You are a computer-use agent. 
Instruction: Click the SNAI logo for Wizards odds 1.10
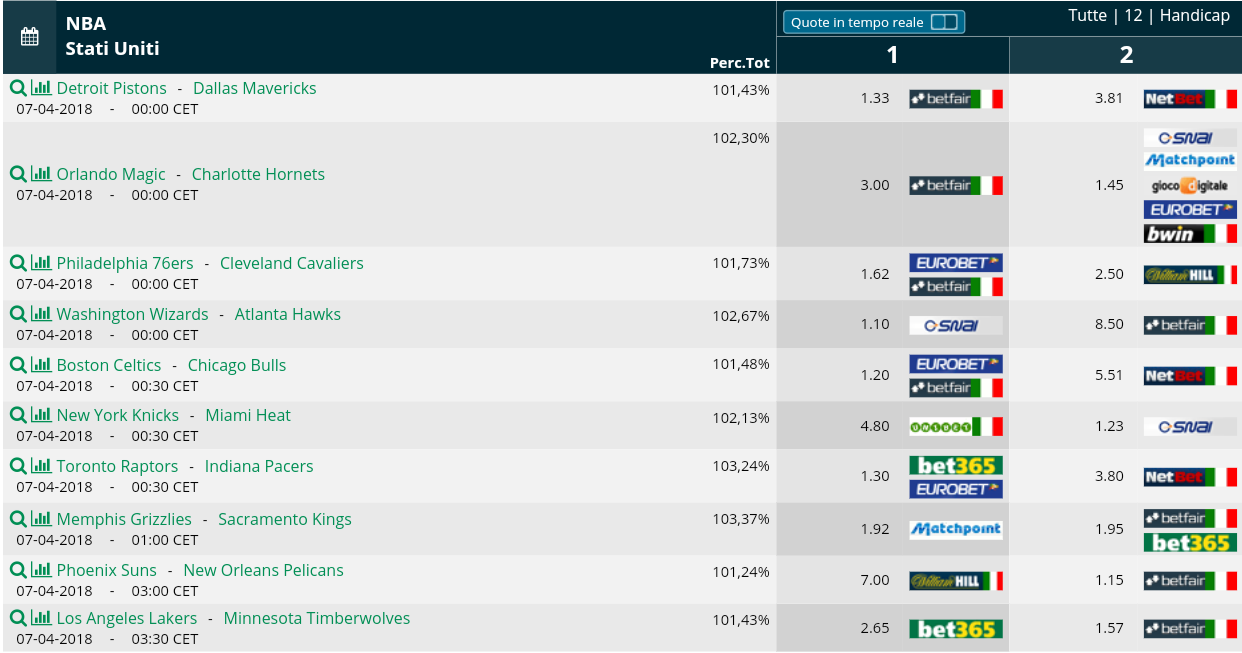click(x=956, y=325)
